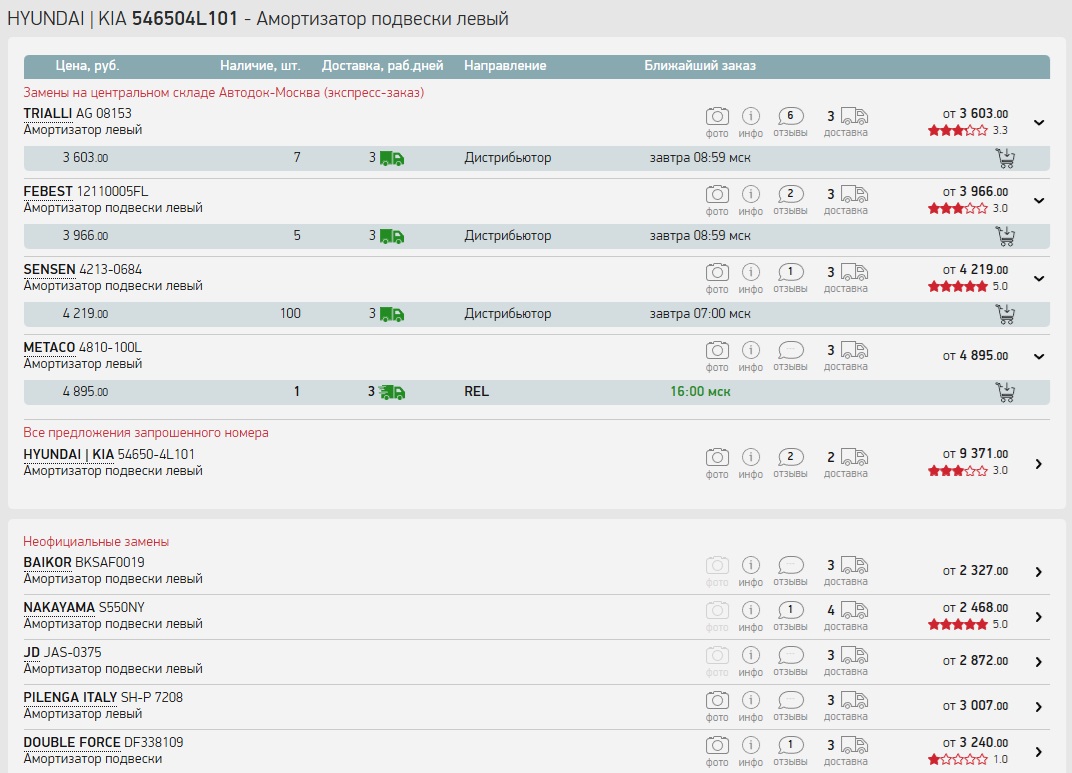This screenshot has width=1072, height=773.
Task: Show info for BAIKOR BKSAF0019
Action: click(751, 571)
